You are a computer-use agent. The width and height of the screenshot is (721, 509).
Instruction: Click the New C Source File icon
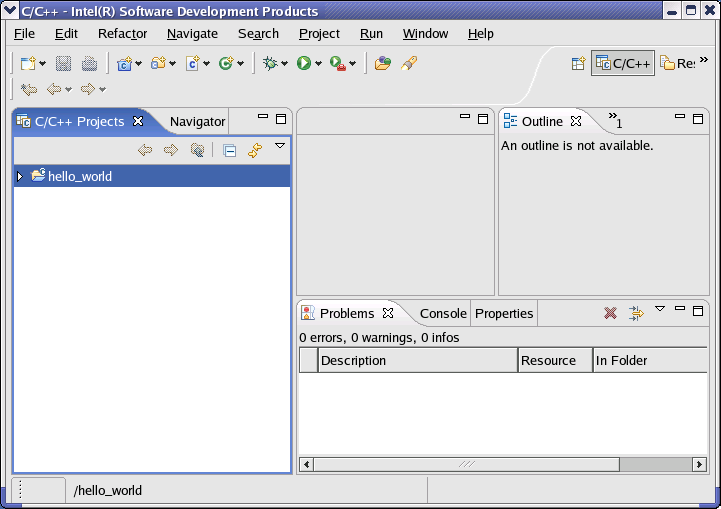[x=193, y=63]
